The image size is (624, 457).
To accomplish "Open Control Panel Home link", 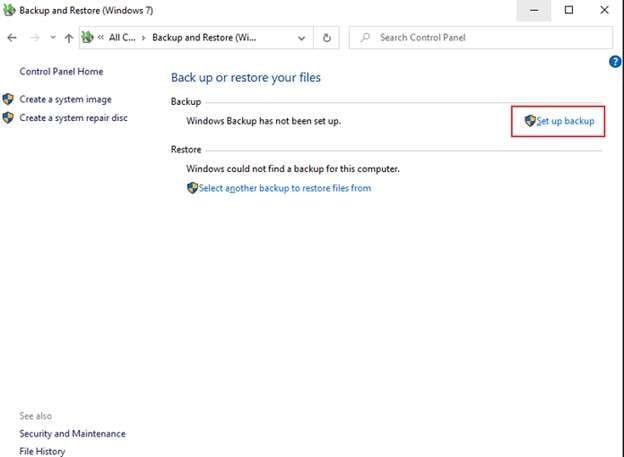I will click(61, 72).
